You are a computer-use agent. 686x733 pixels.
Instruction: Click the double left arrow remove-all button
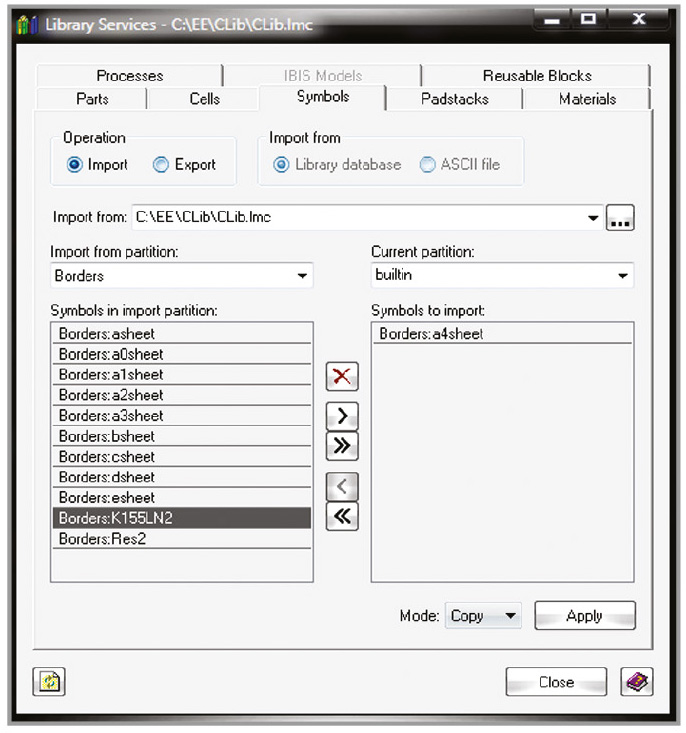coord(342,516)
